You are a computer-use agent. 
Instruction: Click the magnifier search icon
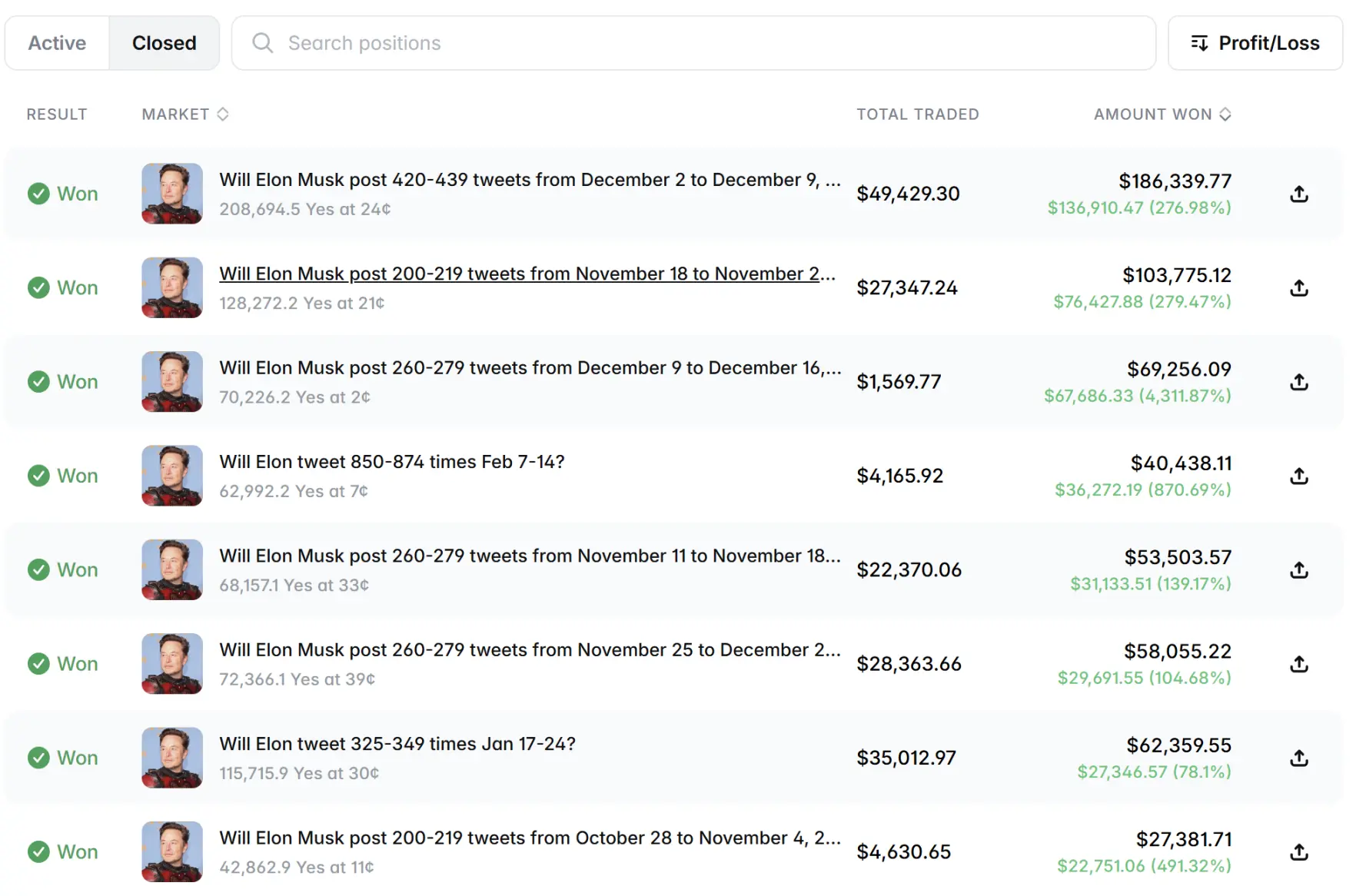click(263, 43)
